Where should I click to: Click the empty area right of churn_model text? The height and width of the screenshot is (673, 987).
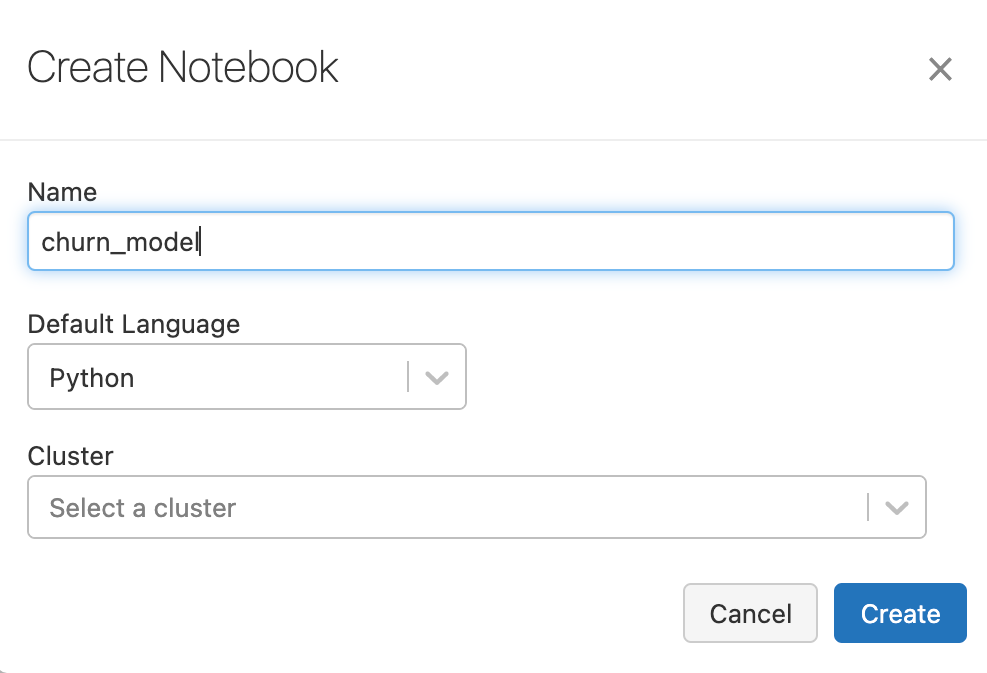[600, 241]
